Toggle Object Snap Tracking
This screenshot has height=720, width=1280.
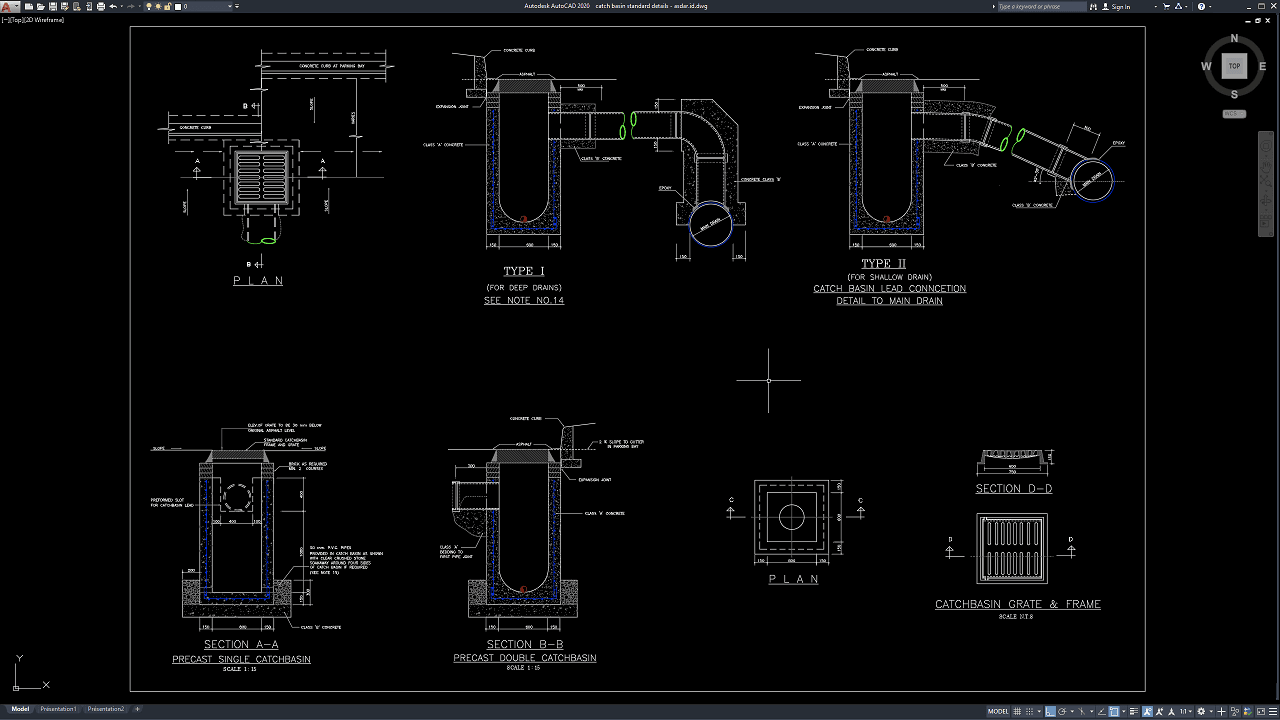tap(1102, 711)
